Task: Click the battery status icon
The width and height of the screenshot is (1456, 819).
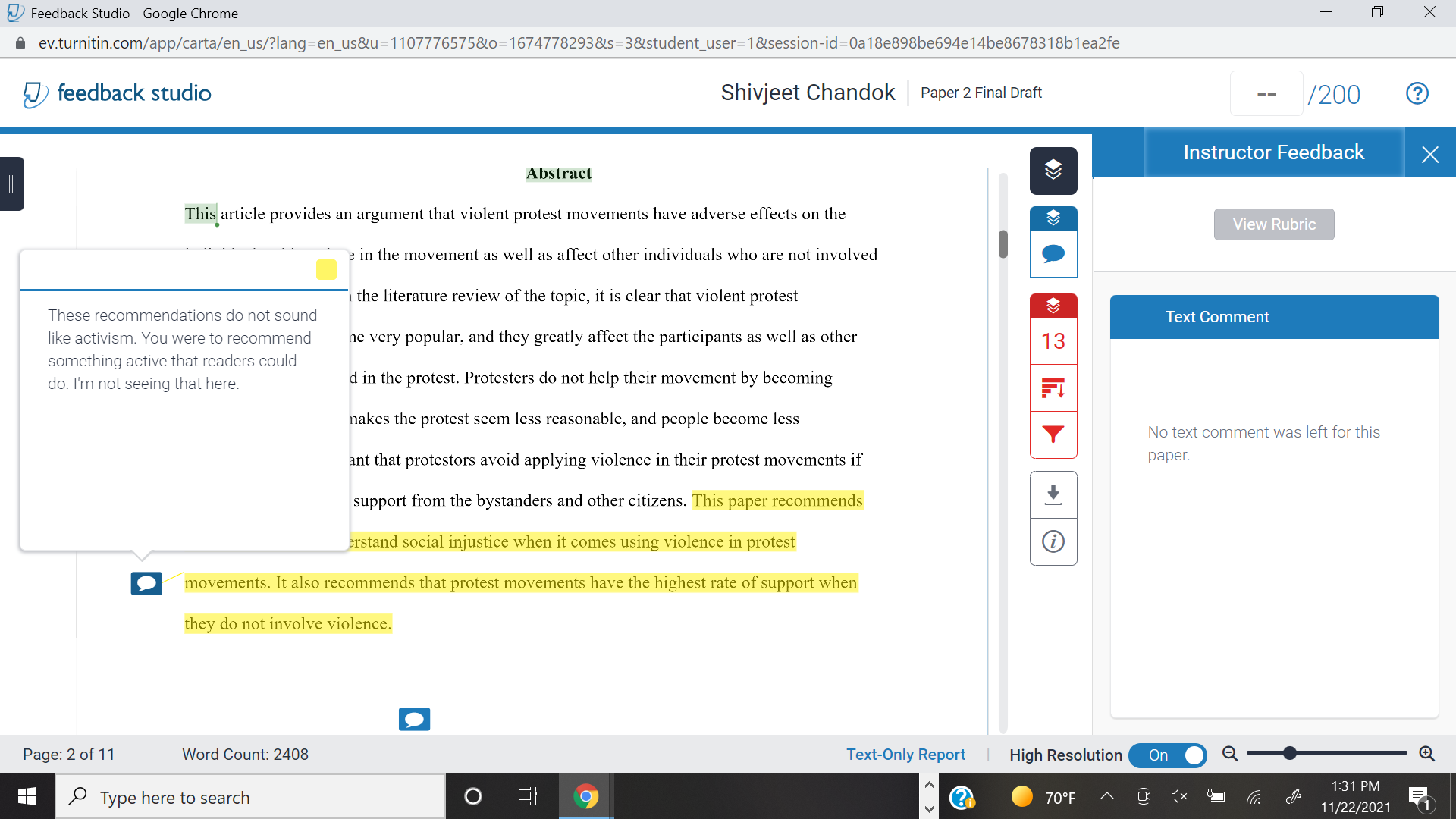Action: [x=1216, y=796]
